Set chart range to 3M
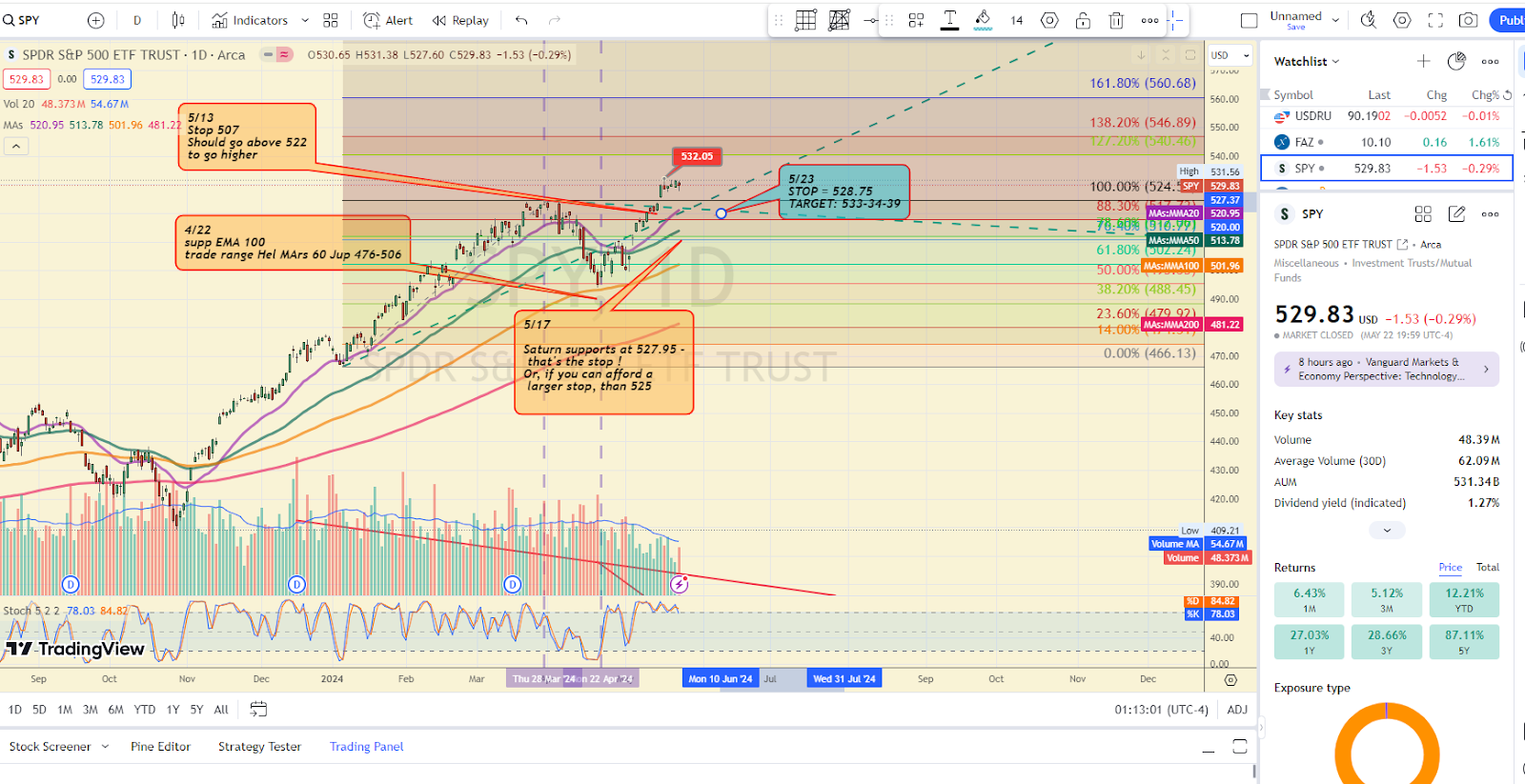This screenshot has width=1525, height=784. (90, 710)
